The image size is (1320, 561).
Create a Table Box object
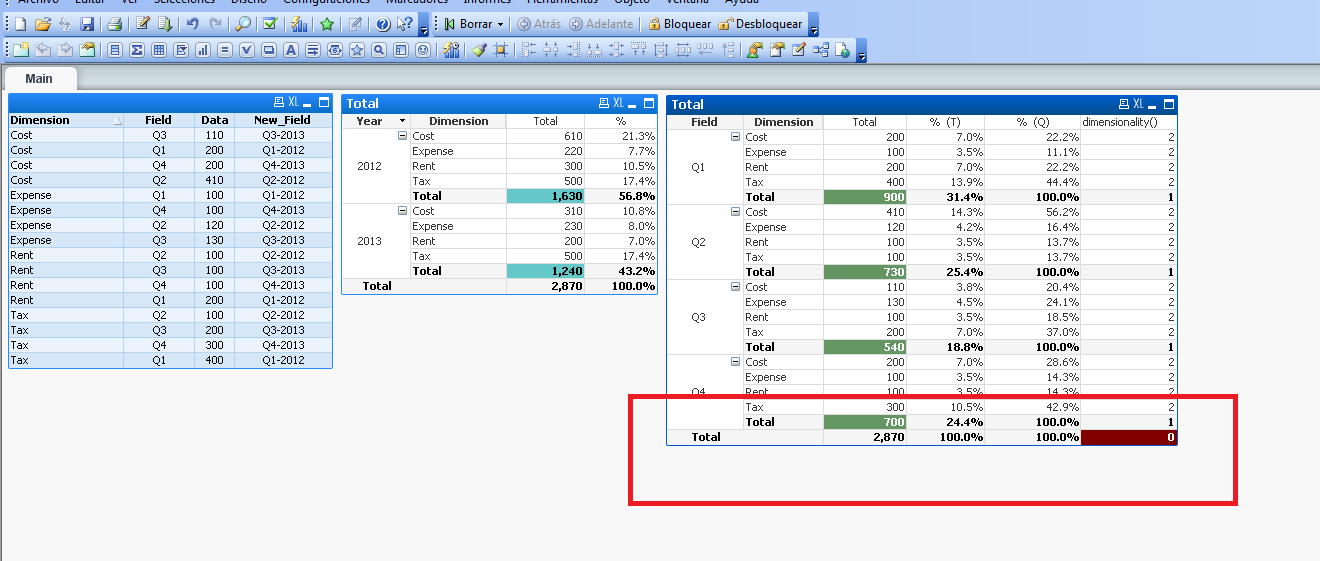[158, 50]
